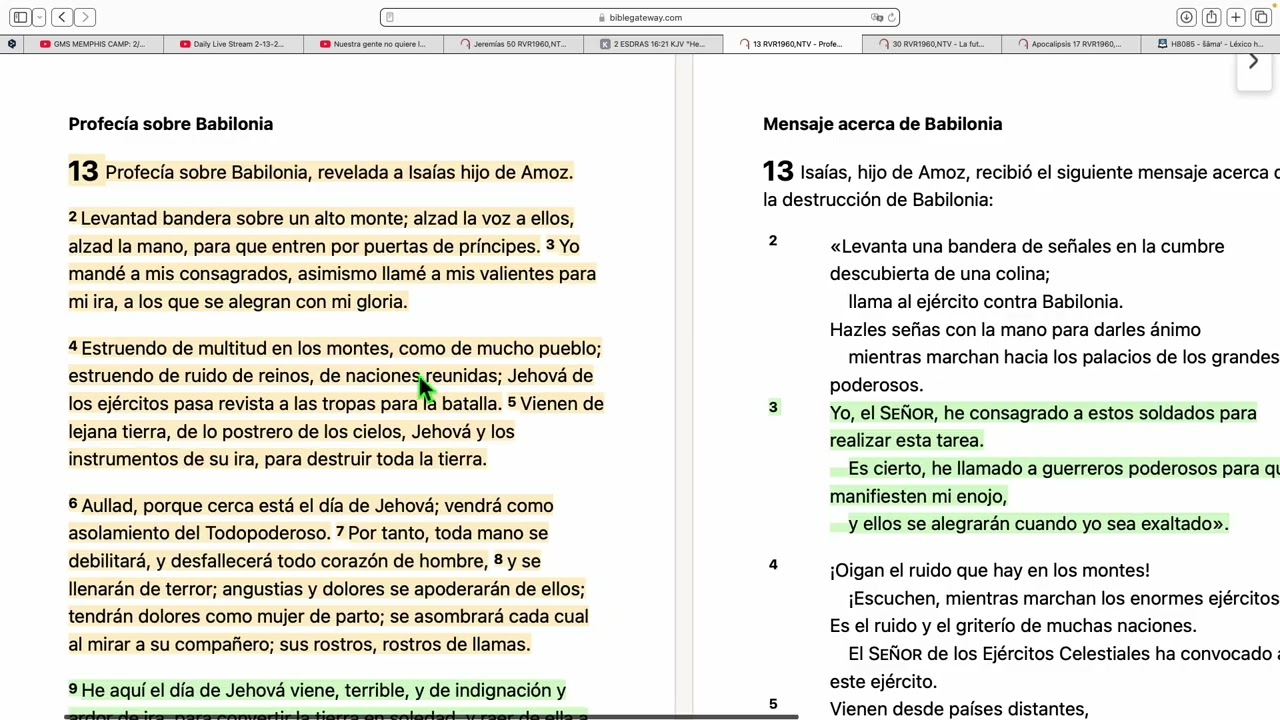This screenshot has height=720, width=1280.
Task: Switch to the 30 RVR1960,NTV tab
Action: click(x=932, y=44)
